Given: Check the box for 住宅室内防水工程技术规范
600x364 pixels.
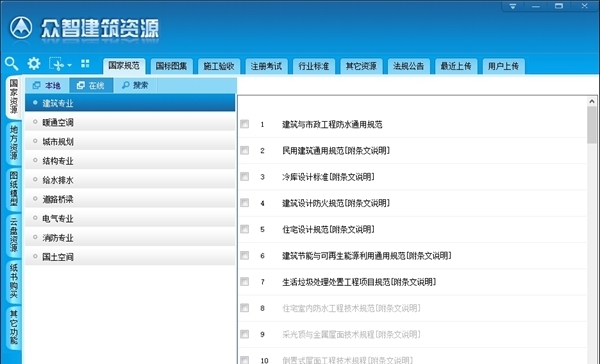Looking at the screenshot, I should [x=245, y=308].
